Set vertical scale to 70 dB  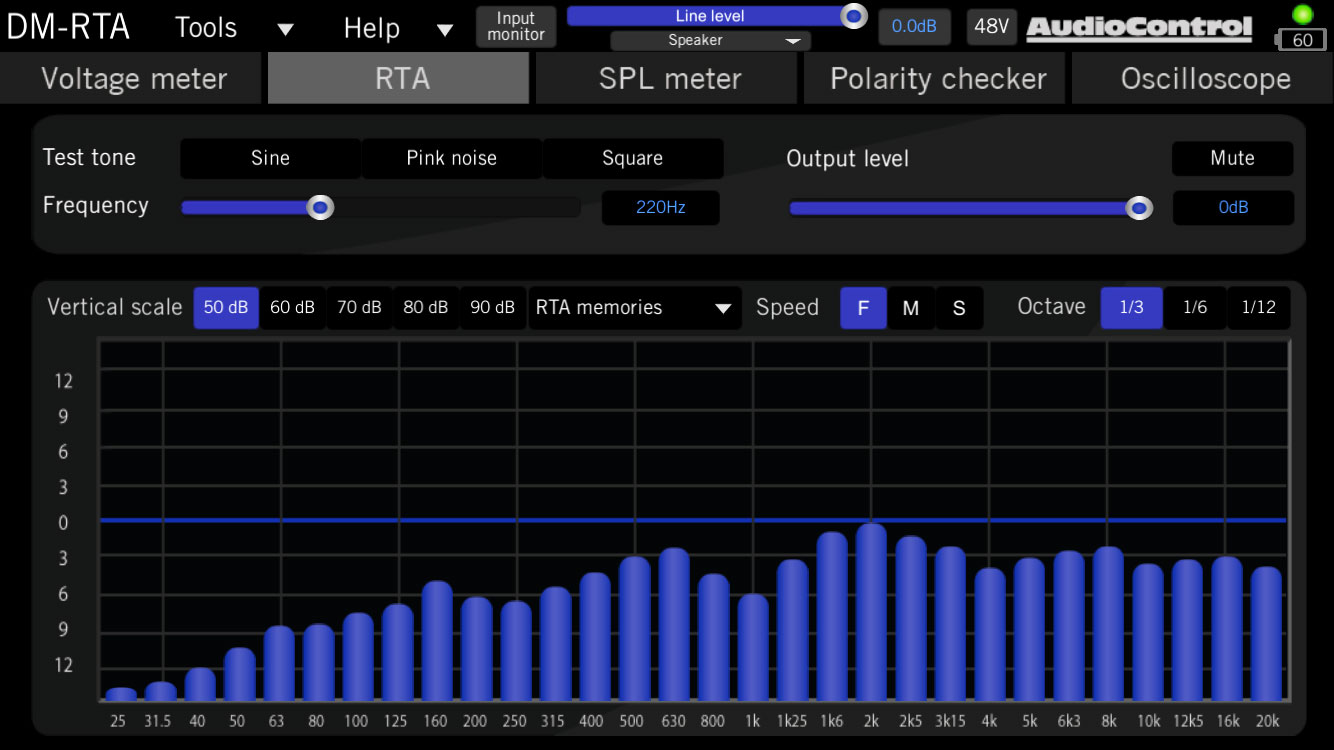point(360,308)
